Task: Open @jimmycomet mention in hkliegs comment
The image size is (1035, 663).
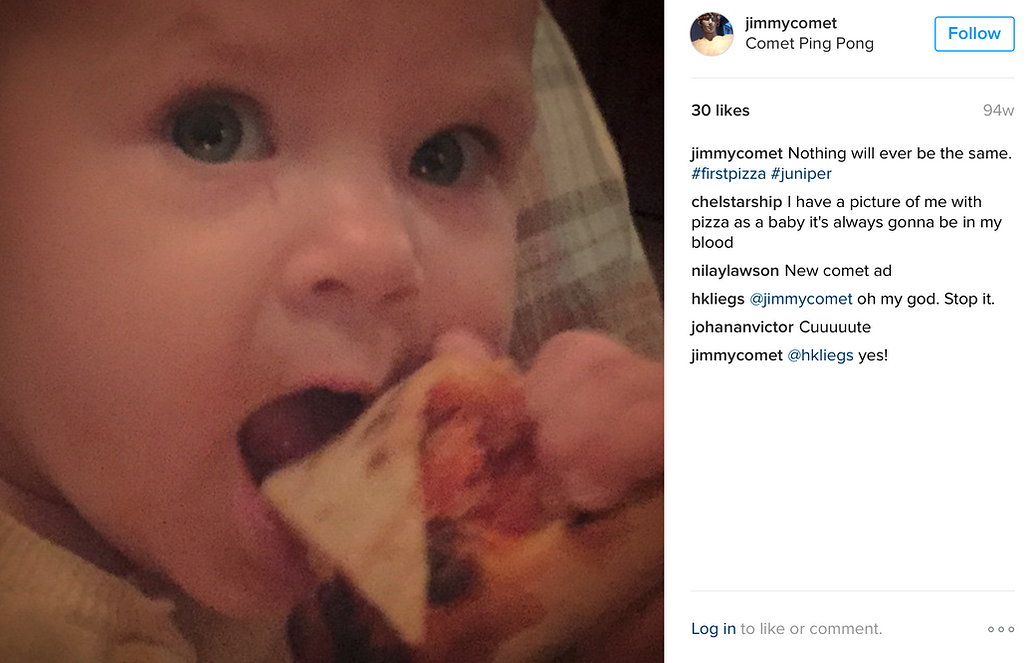Action: (x=801, y=299)
